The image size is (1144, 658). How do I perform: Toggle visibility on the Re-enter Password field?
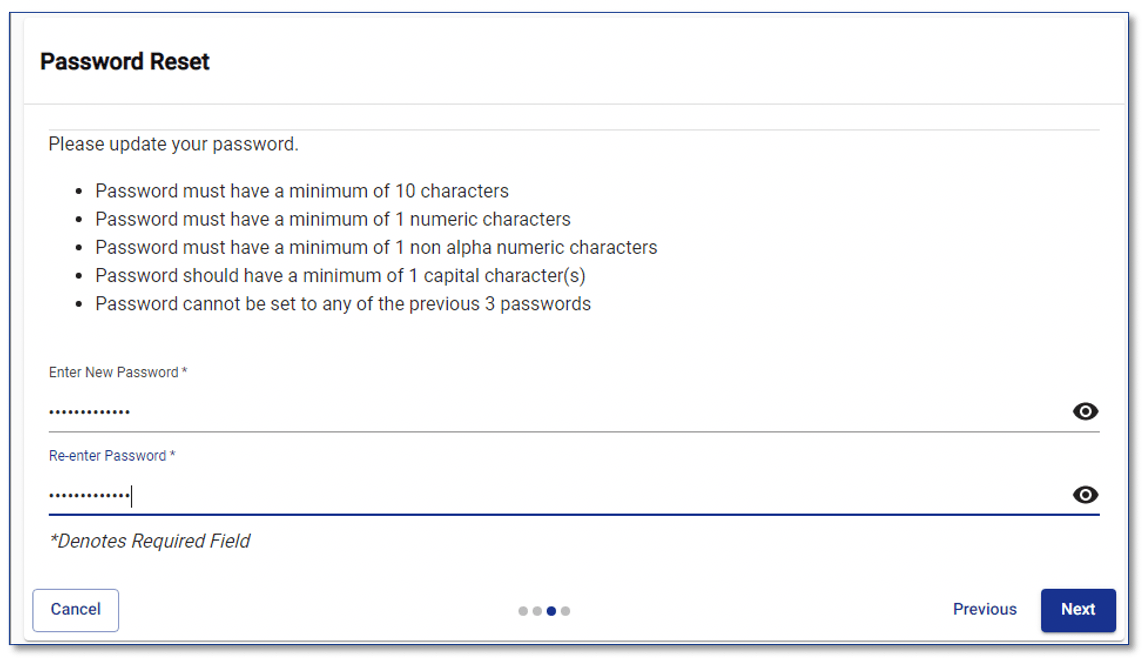click(x=1084, y=495)
